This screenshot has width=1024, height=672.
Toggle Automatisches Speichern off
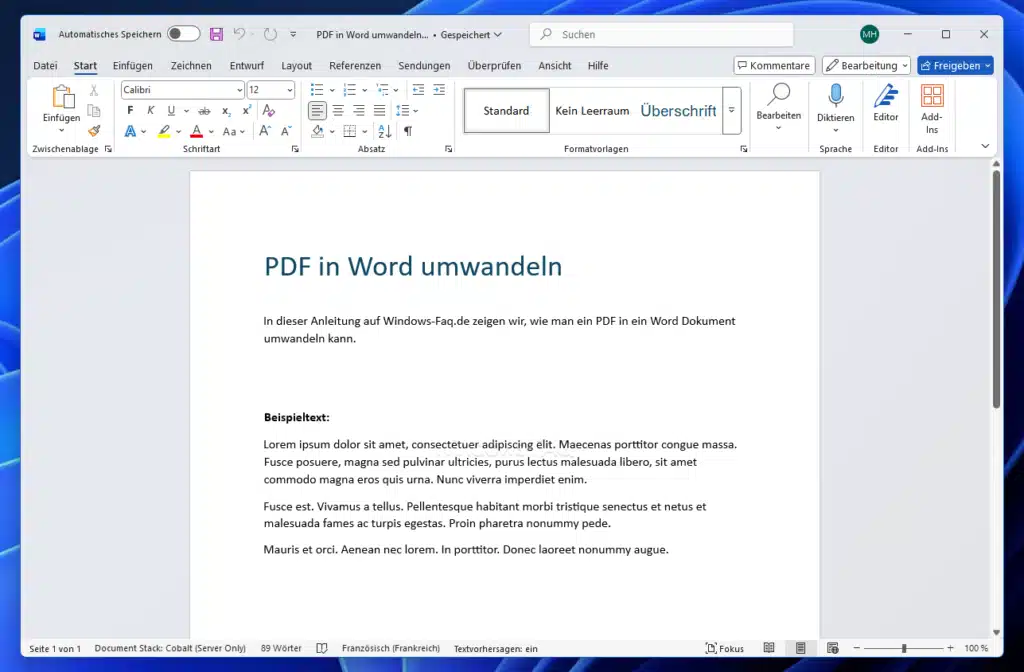(x=182, y=33)
